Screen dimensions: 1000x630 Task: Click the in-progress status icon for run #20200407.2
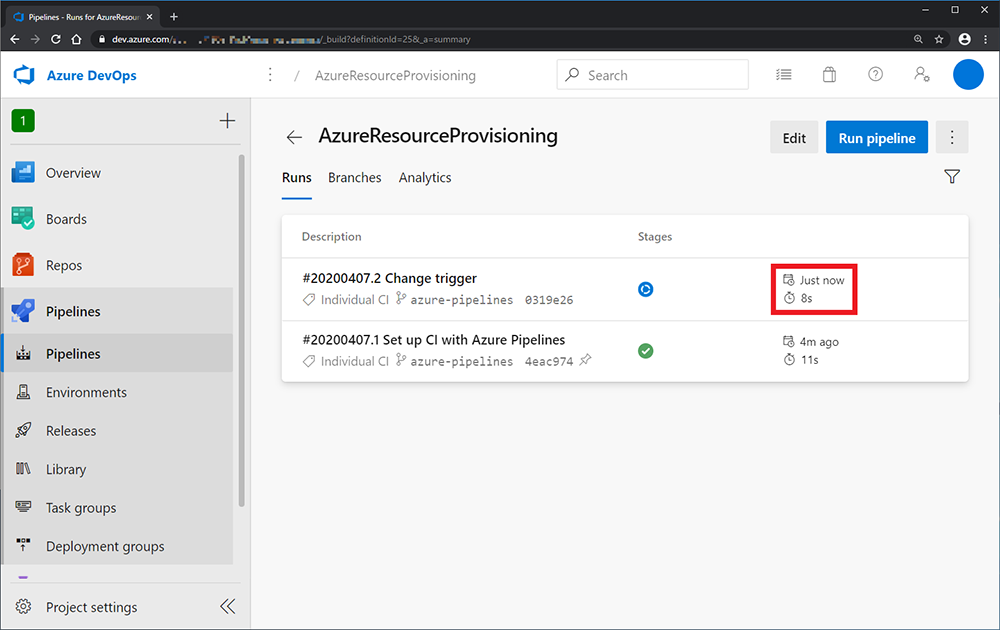click(x=645, y=289)
